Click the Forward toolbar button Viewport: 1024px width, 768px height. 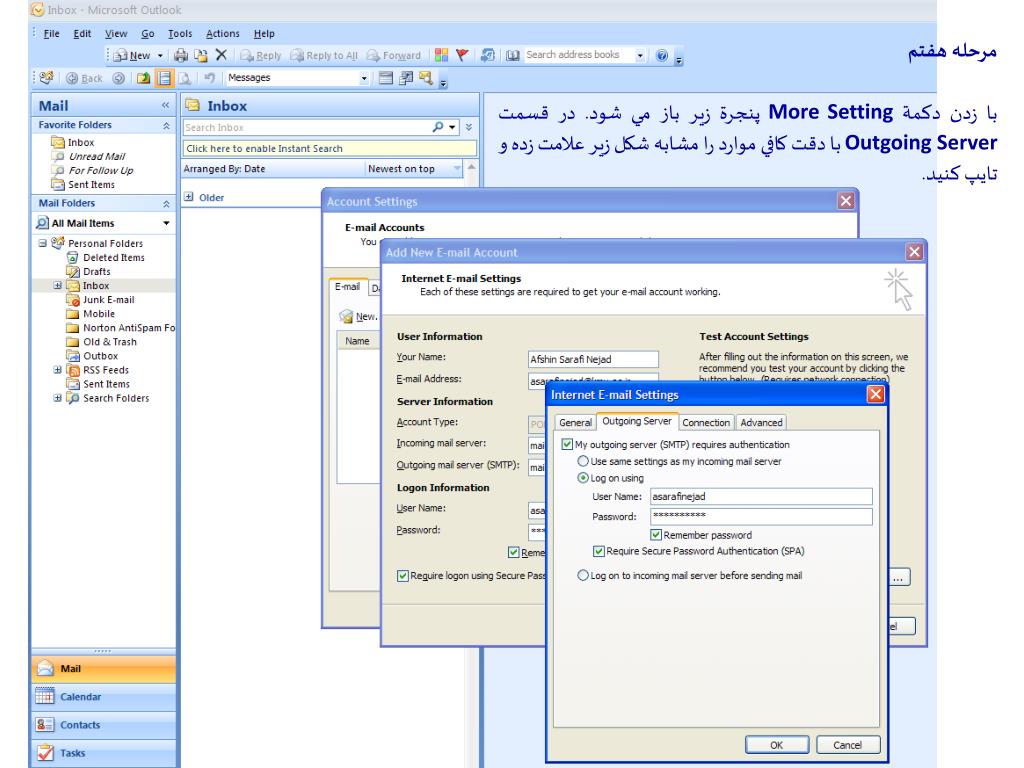pyautogui.click(x=394, y=56)
